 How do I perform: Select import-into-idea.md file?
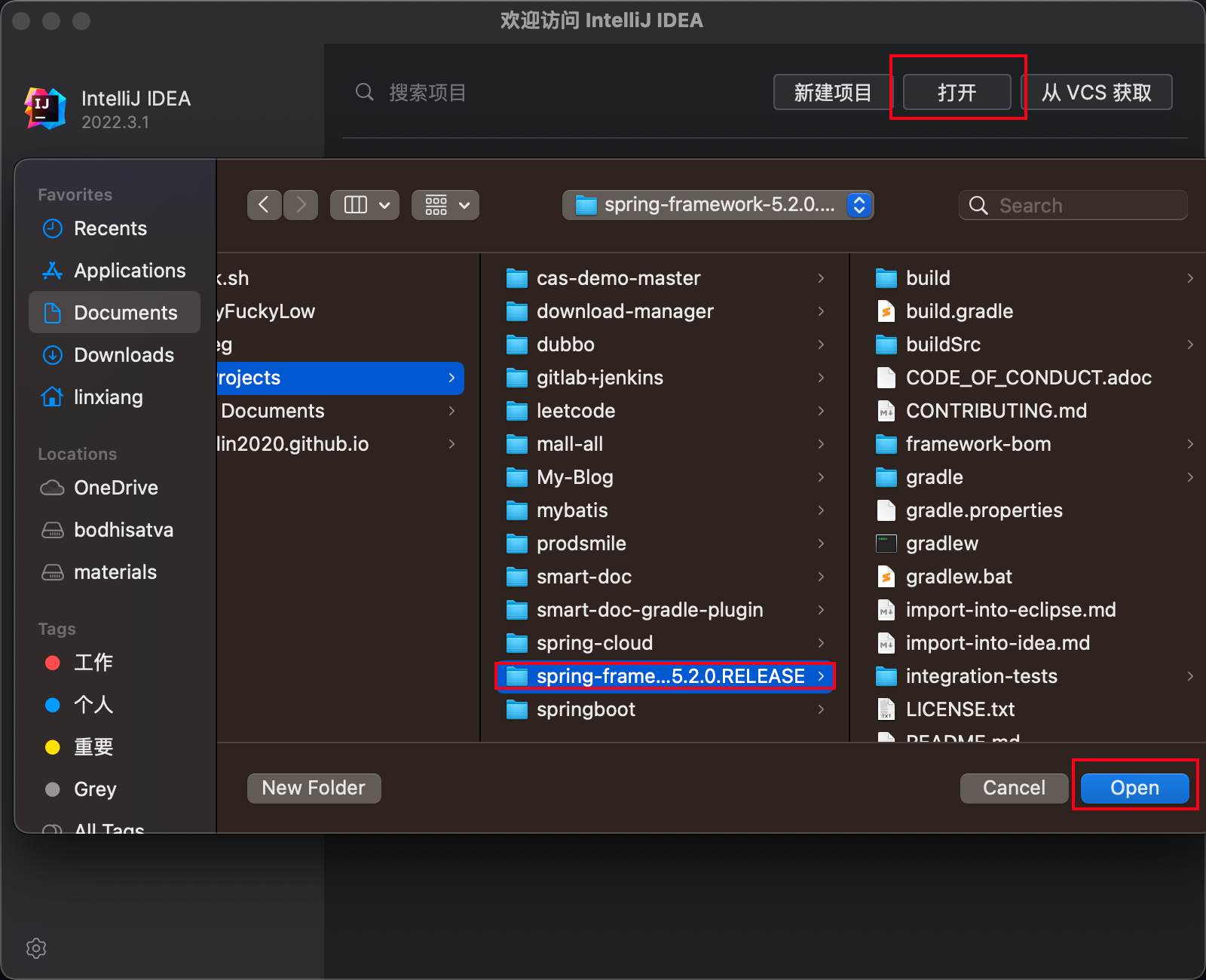1034,643
